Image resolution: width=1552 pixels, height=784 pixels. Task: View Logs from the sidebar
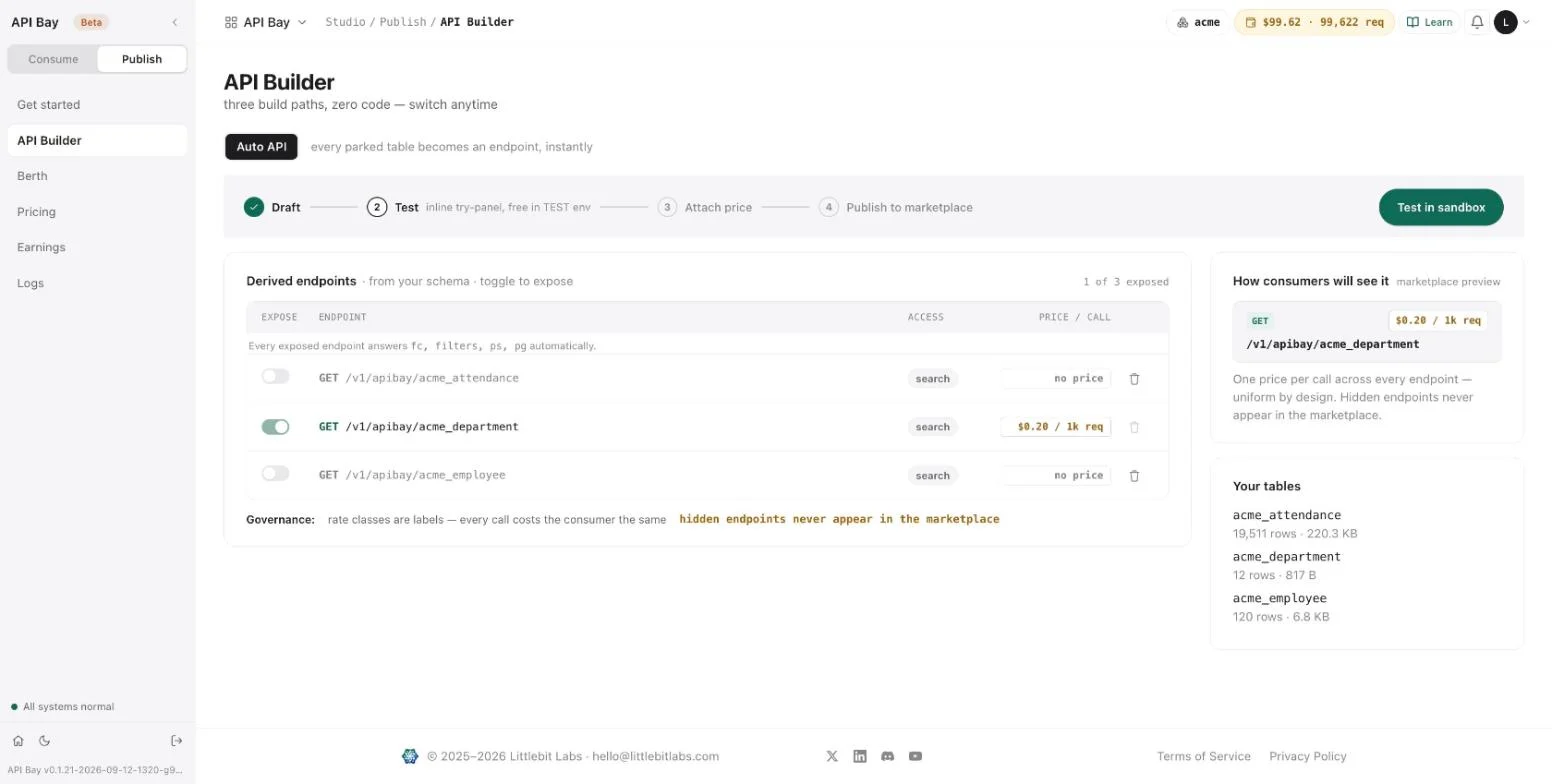pyautogui.click(x=97, y=283)
